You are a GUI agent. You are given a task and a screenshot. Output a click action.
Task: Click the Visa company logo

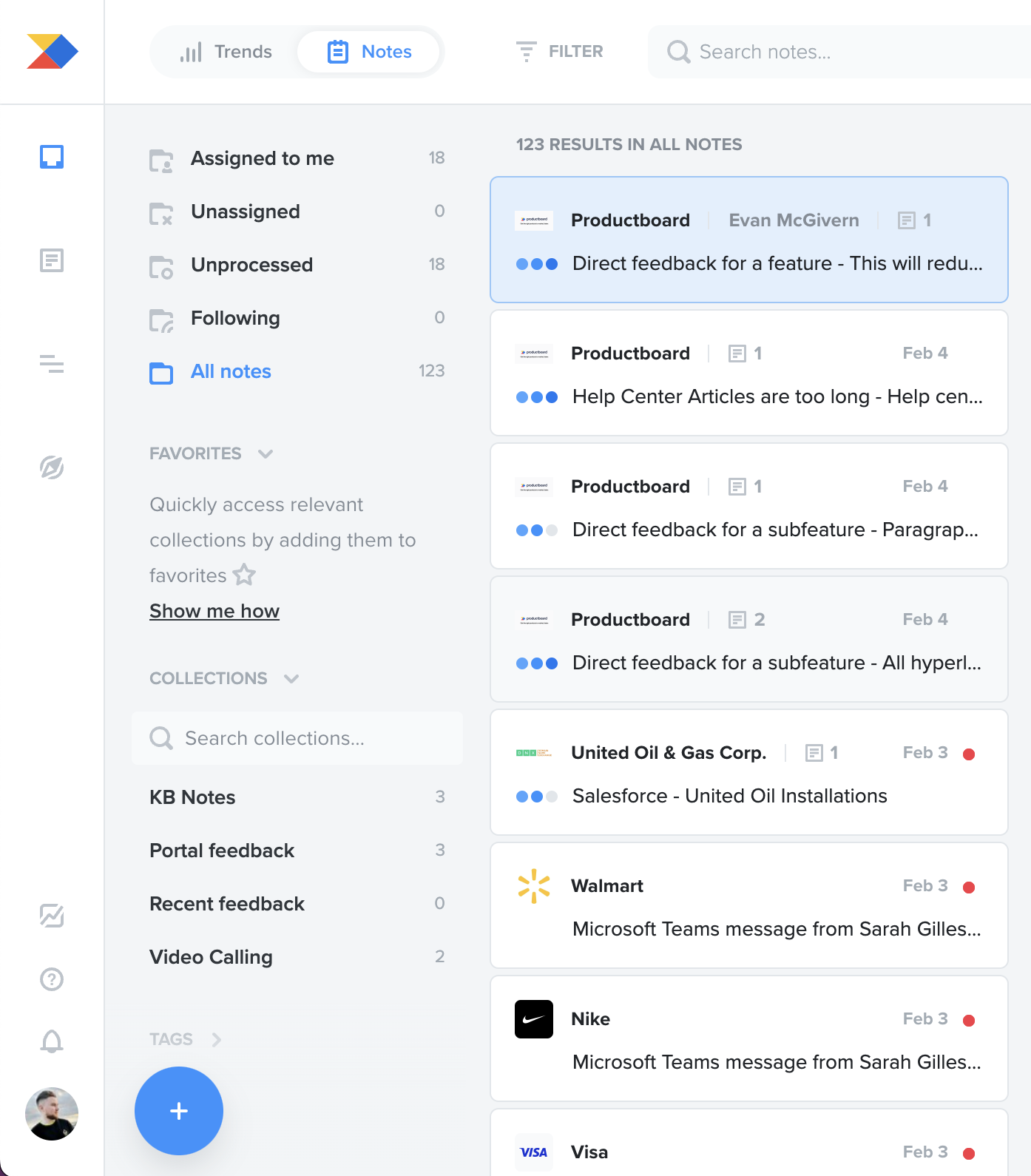point(534,1152)
